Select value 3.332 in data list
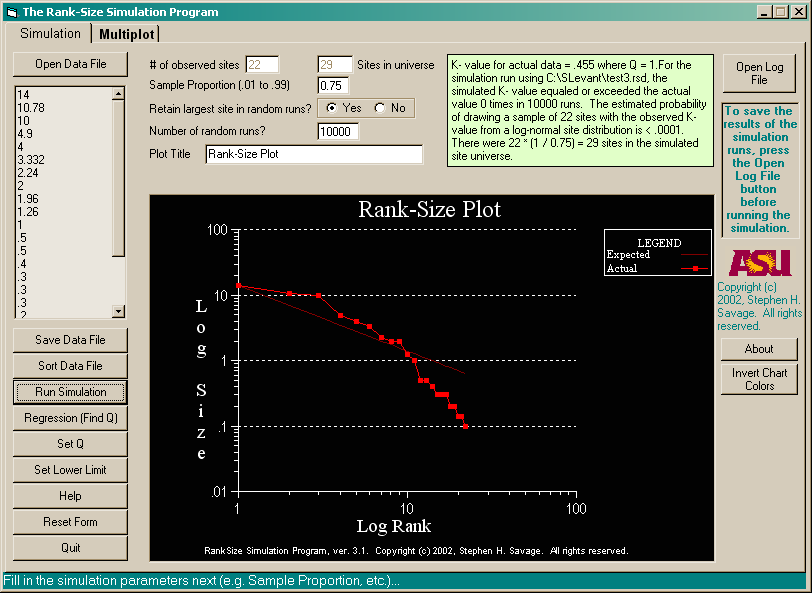Screen dimensions: 812x593 pos(31,160)
